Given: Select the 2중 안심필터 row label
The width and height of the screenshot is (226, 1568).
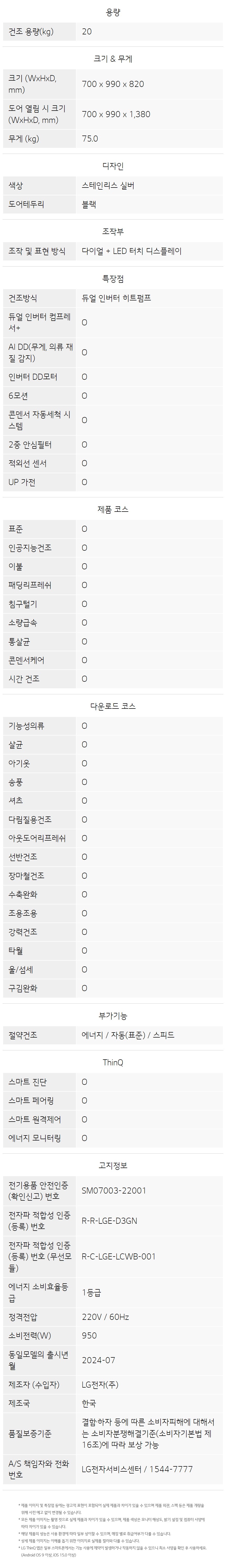Looking at the screenshot, I should tap(30, 445).
